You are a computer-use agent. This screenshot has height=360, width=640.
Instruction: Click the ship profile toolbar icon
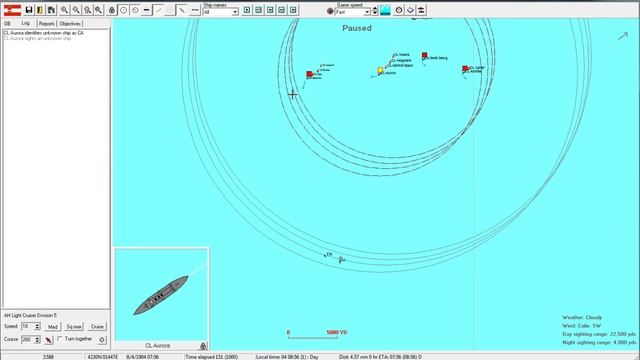pyautogui.click(x=422, y=10)
